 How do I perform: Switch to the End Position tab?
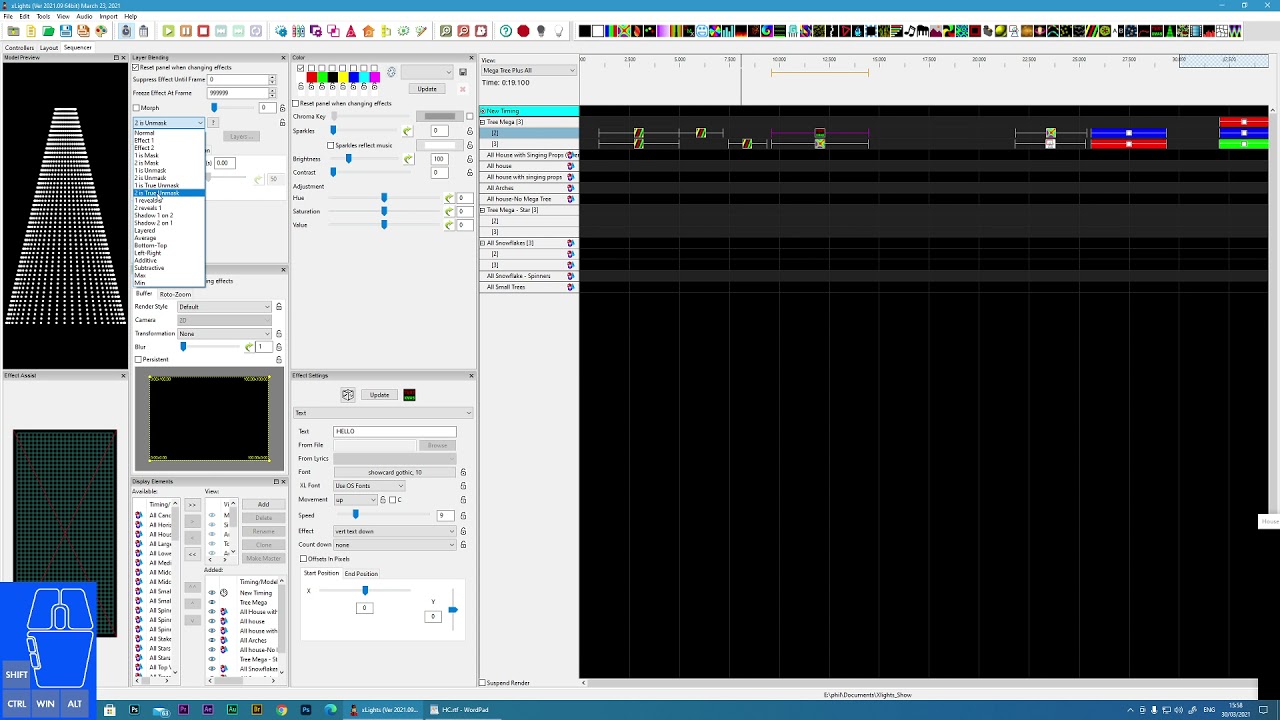click(x=361, y=574)
